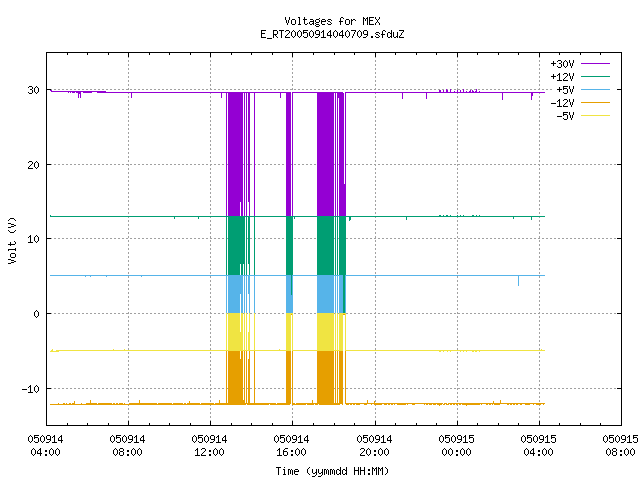Click x-axis label 050915 04:00
Screen dimensions: 640x480
click(x=538, y=446)
